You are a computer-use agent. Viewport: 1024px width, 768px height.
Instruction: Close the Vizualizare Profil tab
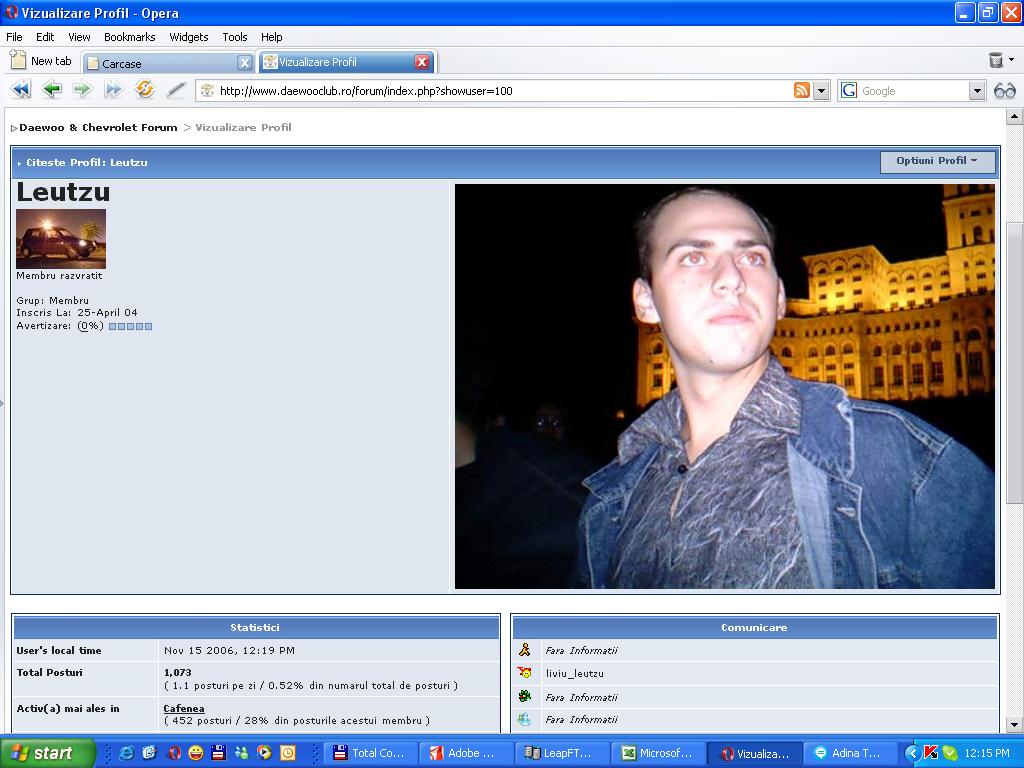pyautogui.click(x=422, y=62)
